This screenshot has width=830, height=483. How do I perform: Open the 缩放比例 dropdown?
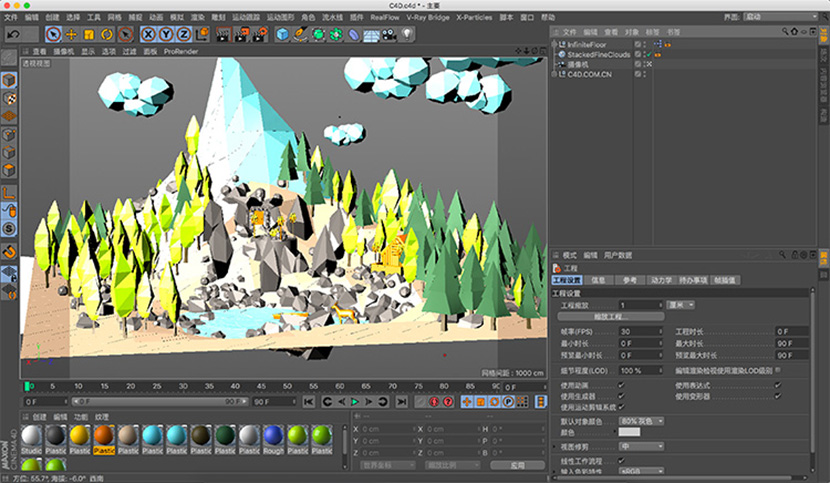452,466
